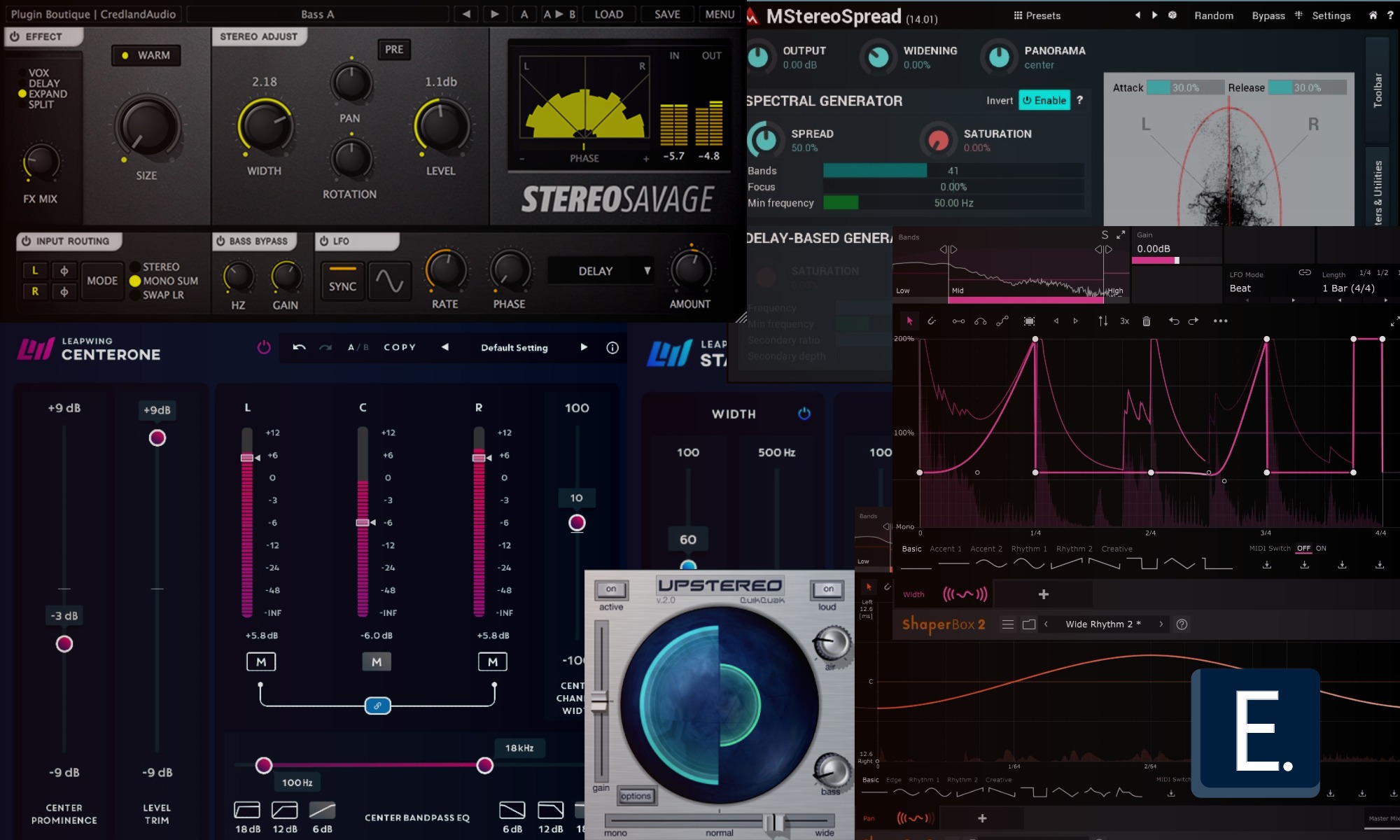Open the StereoSavage MENU
The width and height of the screenshot is (1400, 840).
pos(720,14)
